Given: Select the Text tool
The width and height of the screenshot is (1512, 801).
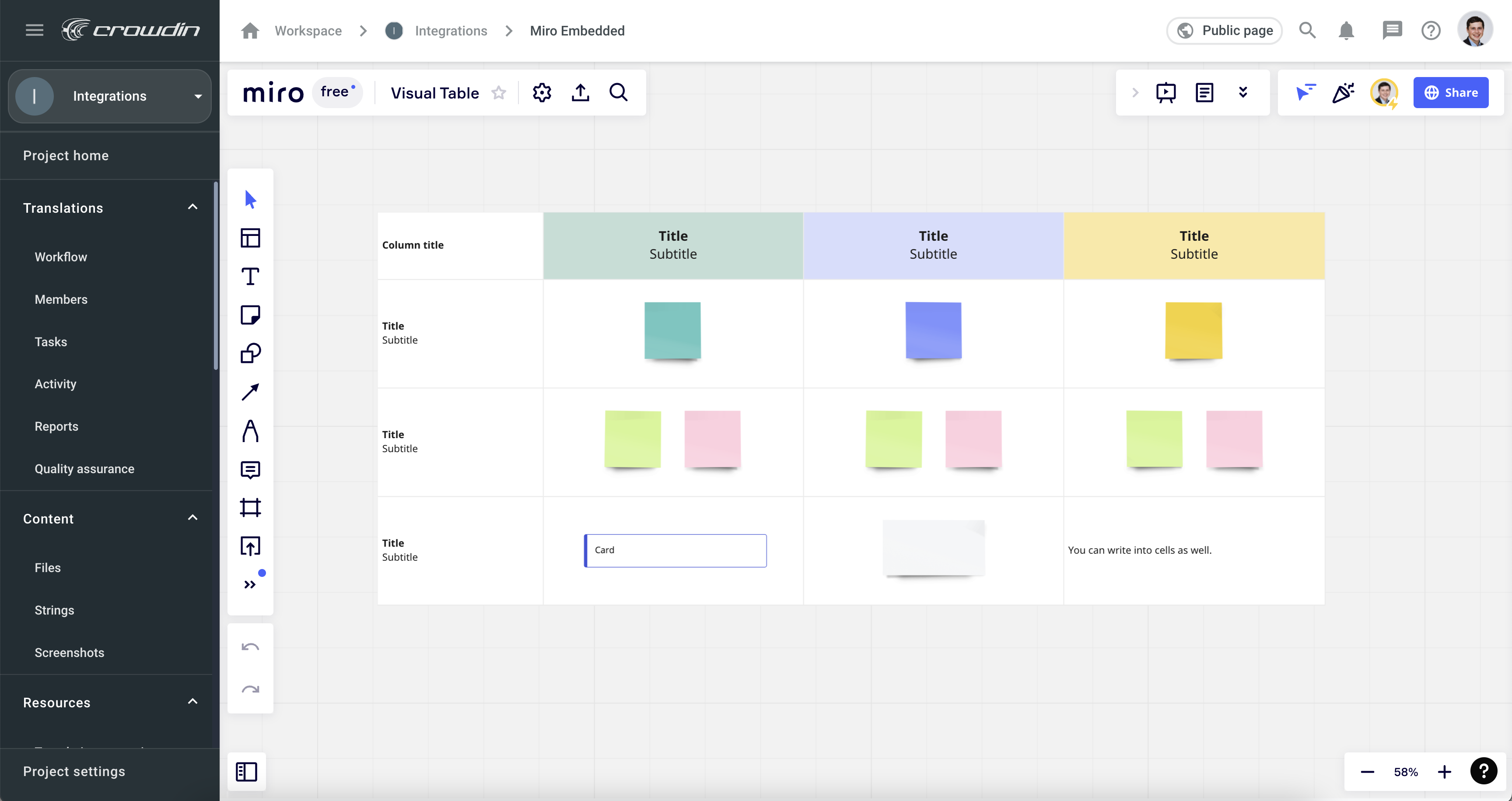Looking at the screenshot, I should [x=250, y=277].
